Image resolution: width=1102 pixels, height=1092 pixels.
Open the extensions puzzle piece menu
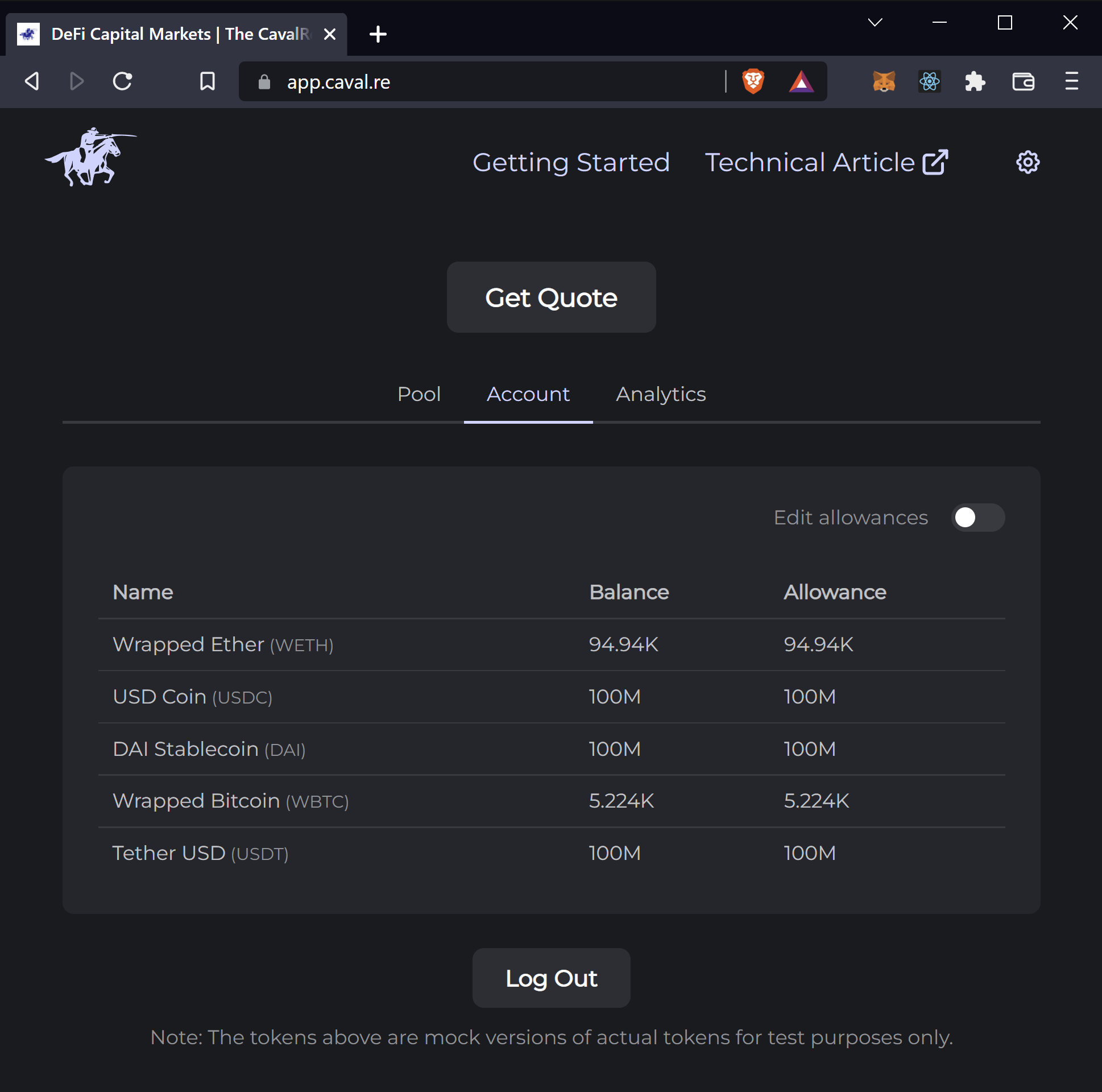[975, 81]
